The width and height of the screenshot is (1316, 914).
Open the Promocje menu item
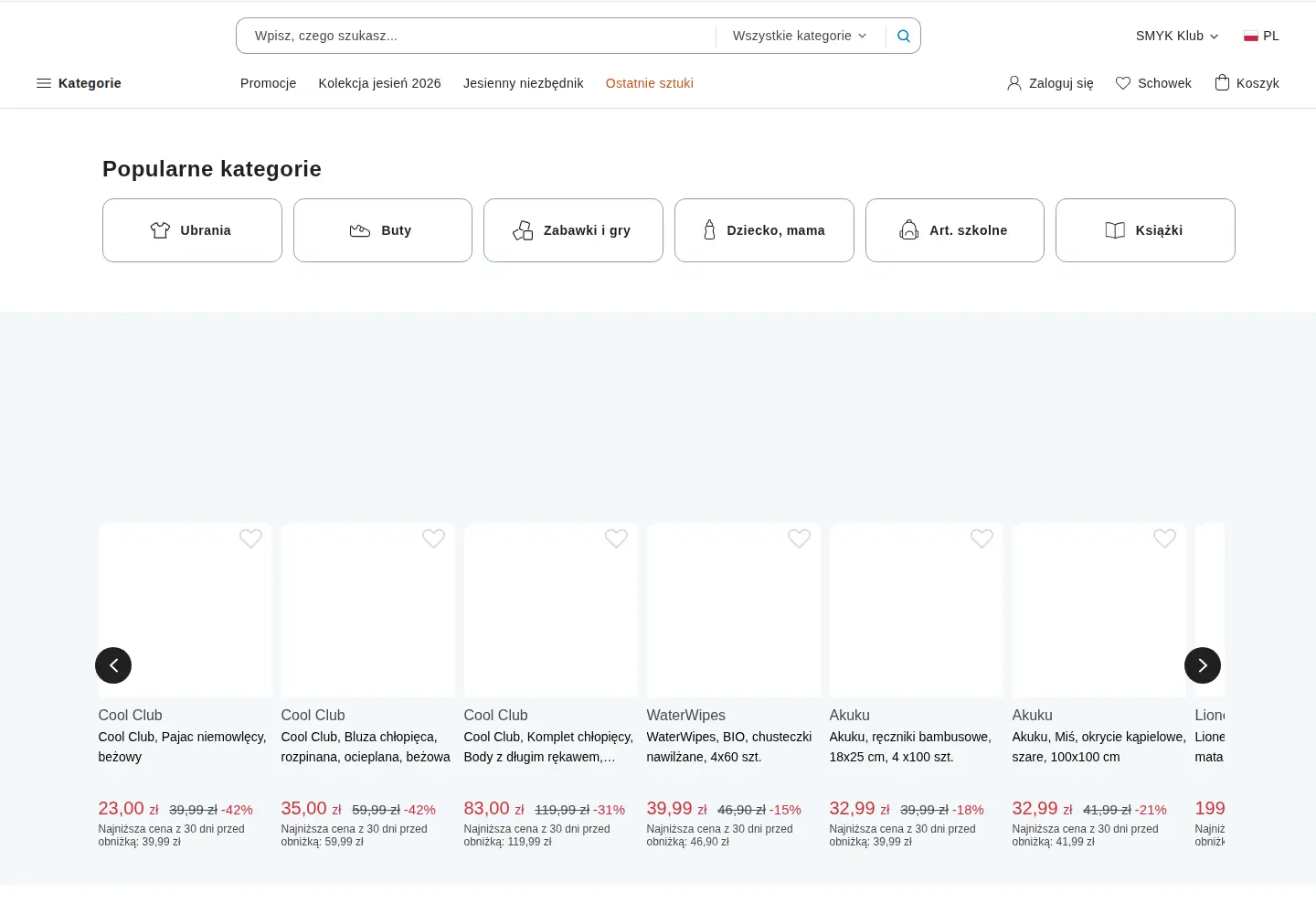(x=268, y=83)
